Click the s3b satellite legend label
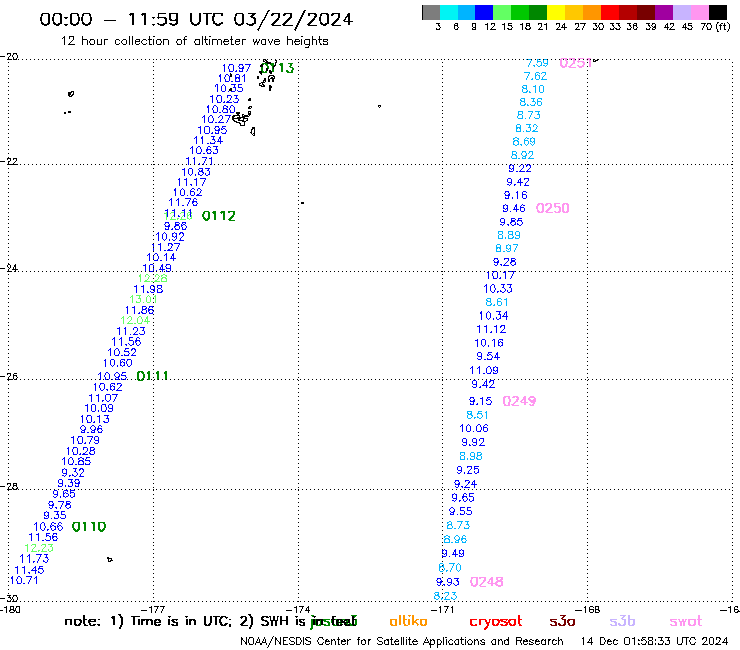The height and width of the screenshot is (650, 740). point(622,621)
